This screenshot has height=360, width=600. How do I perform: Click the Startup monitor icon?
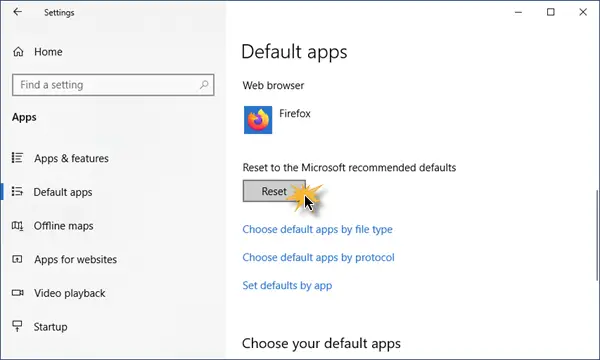pyautogui.click(x=17, y=326)
